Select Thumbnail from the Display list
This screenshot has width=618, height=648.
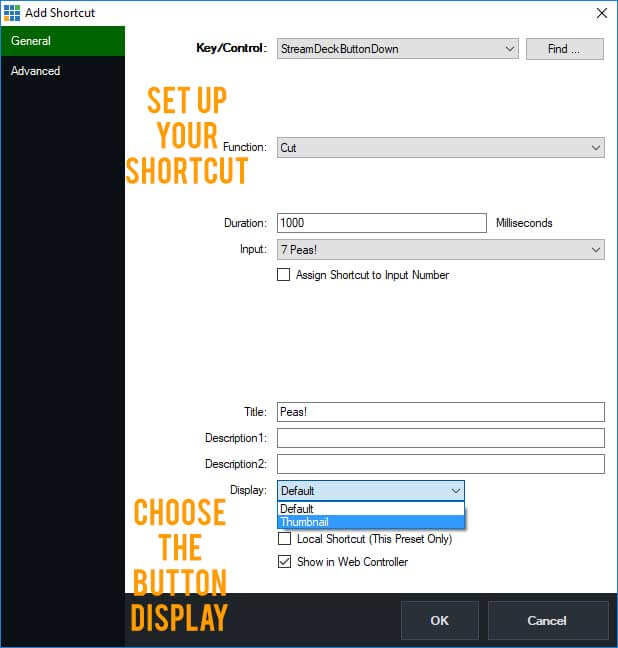pyautogui.click(x=370, y=522)
